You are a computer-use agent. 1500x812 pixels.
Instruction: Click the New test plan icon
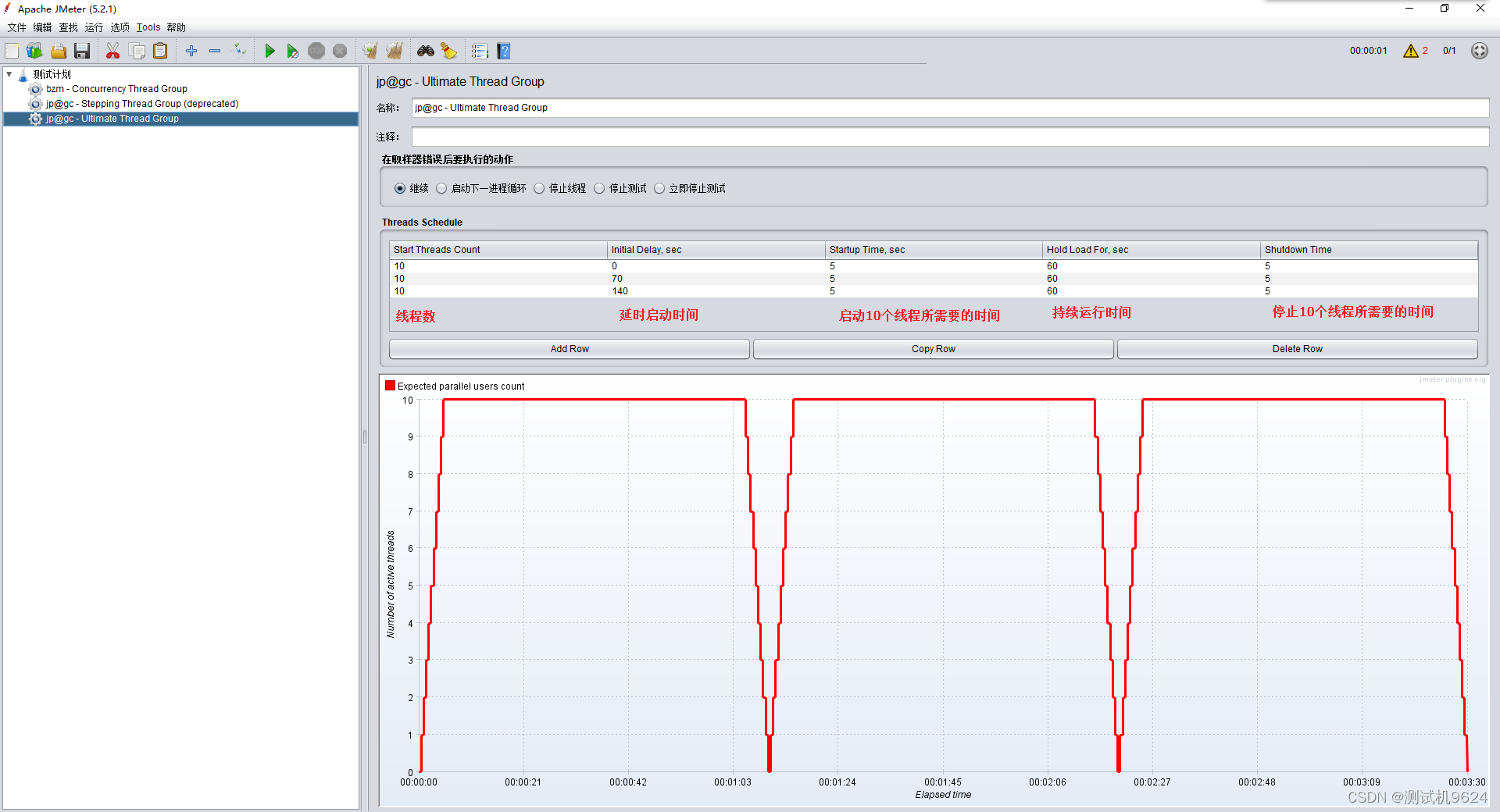pyautogui.click(x=12, y=51)
